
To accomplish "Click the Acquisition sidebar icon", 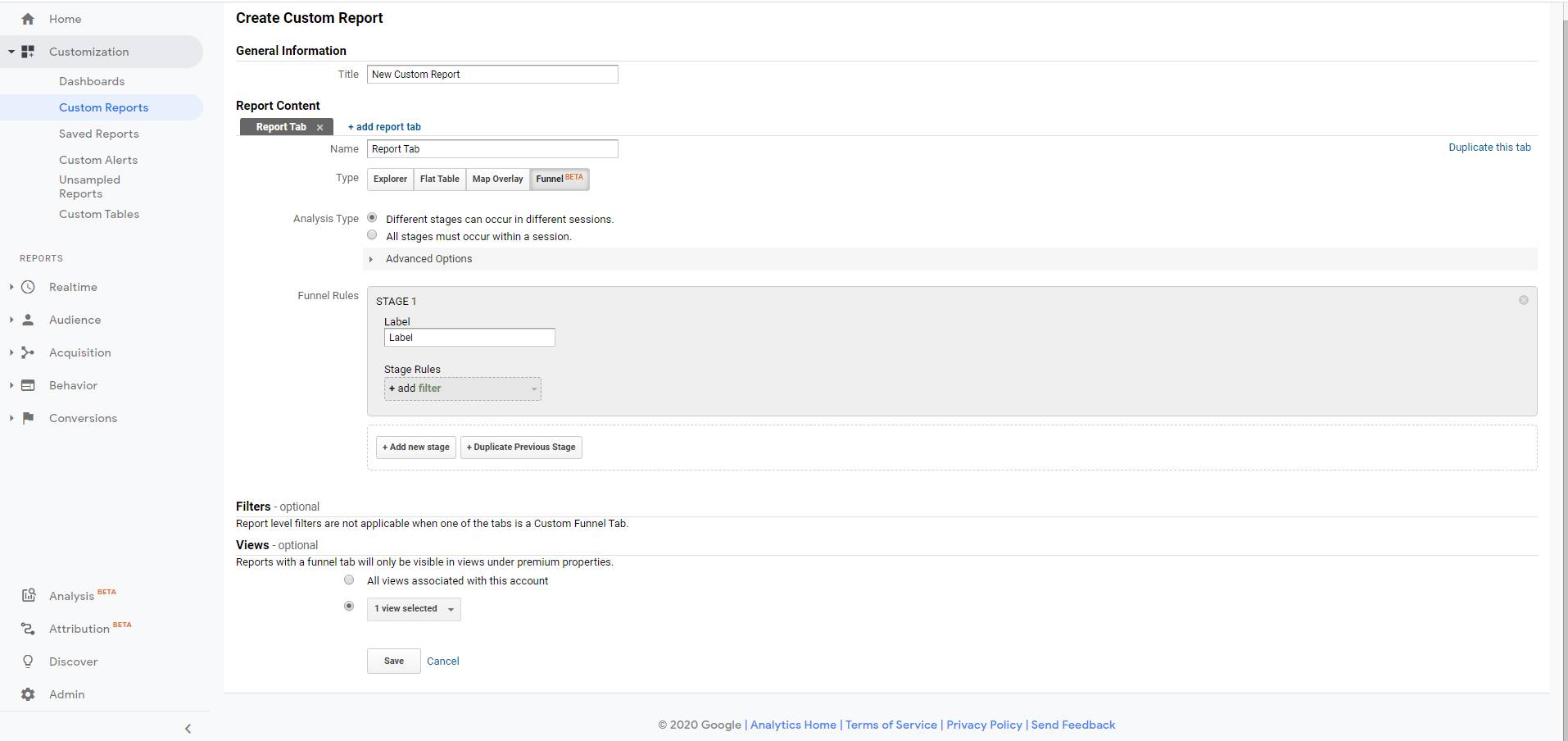I will click(x=28, y=352).
